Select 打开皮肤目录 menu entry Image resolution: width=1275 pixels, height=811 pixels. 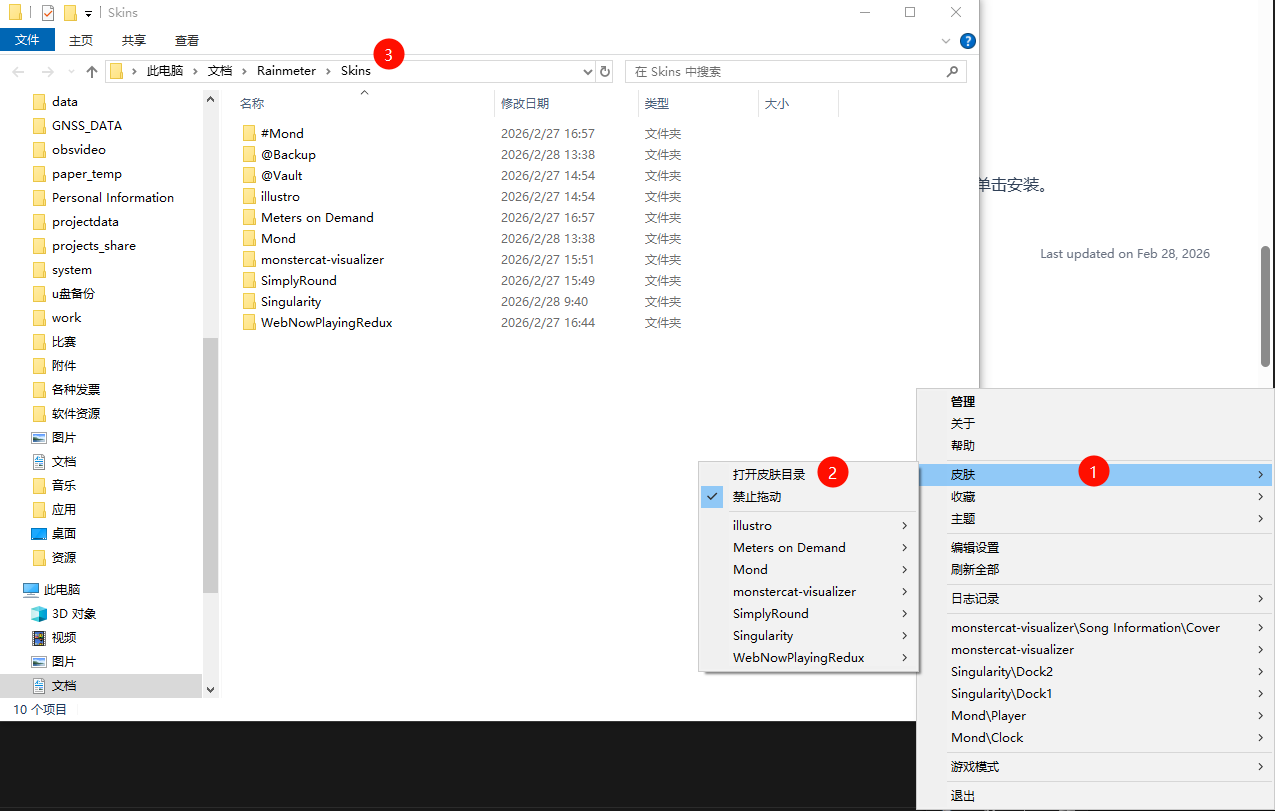pyautogui.click(x=768, y=475)
